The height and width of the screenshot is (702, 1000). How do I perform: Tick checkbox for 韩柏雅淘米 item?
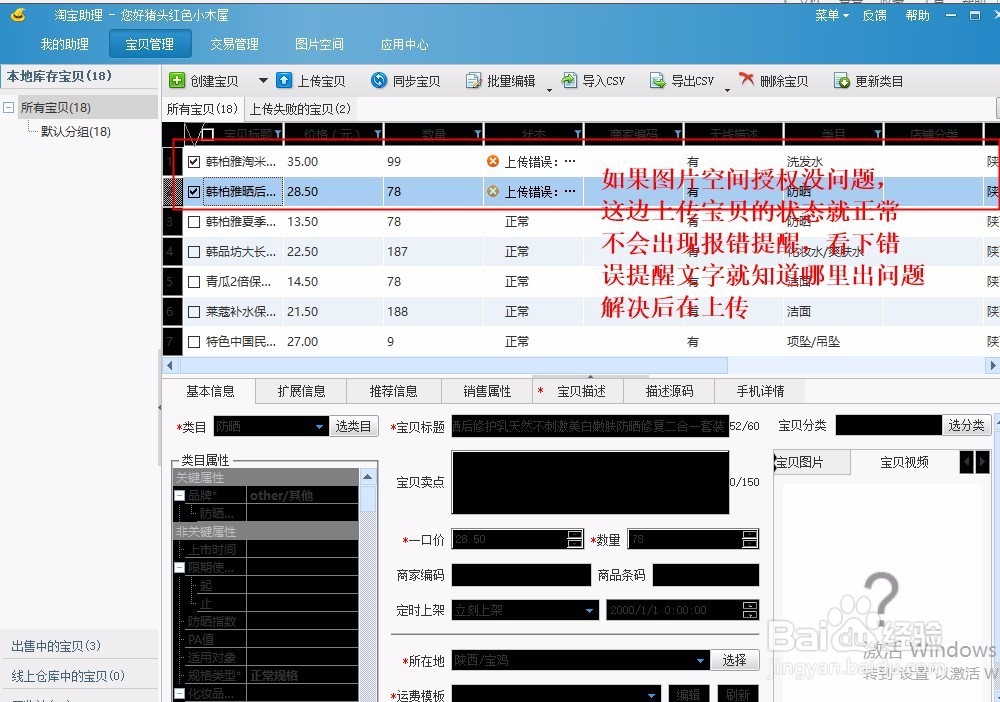[194, 161]
